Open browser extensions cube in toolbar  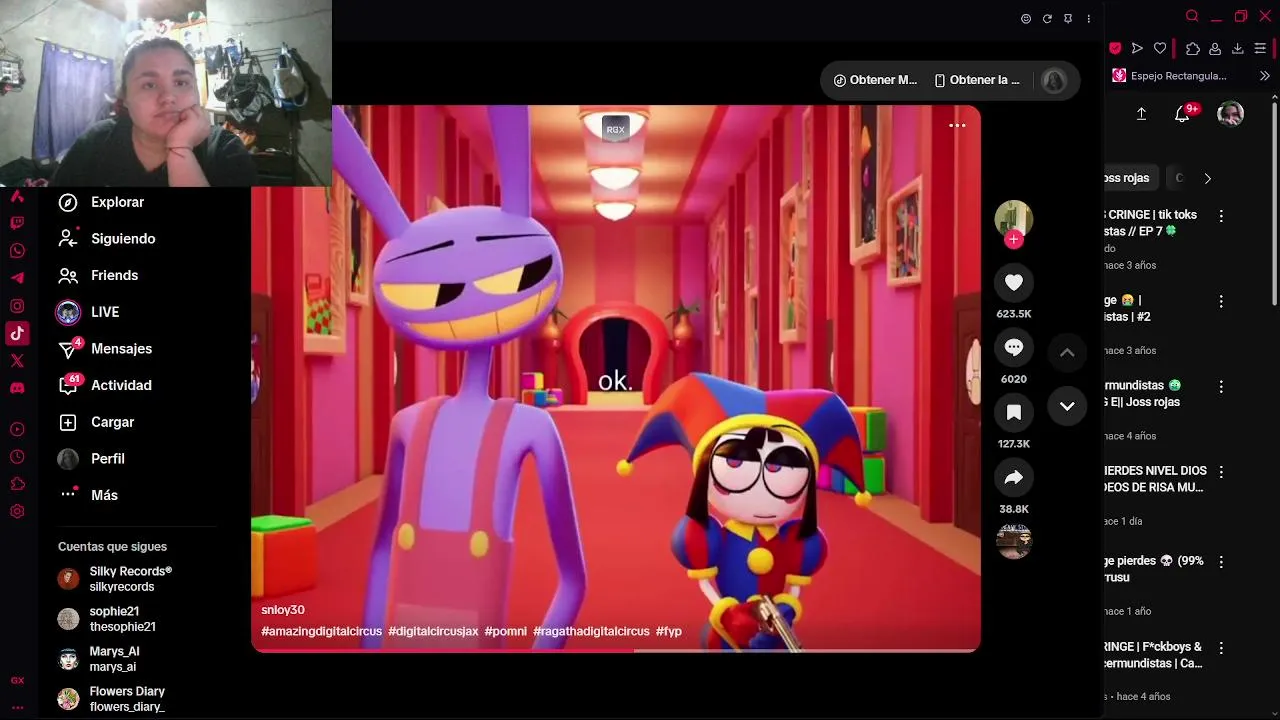tap(1192, 48)
